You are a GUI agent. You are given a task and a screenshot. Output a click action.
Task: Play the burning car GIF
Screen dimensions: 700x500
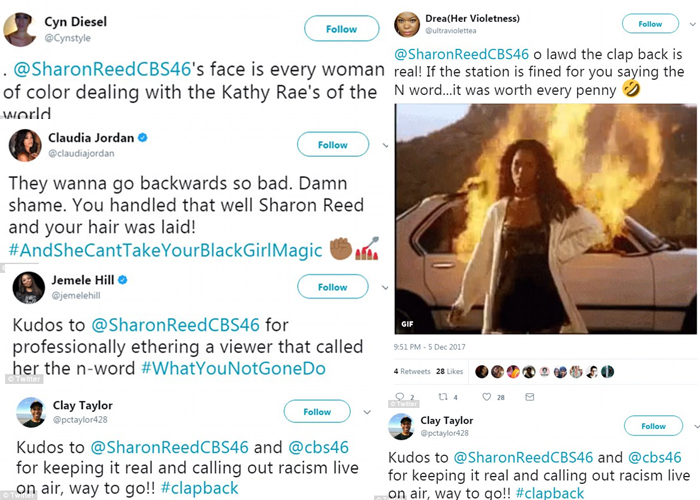click(546, 219)
